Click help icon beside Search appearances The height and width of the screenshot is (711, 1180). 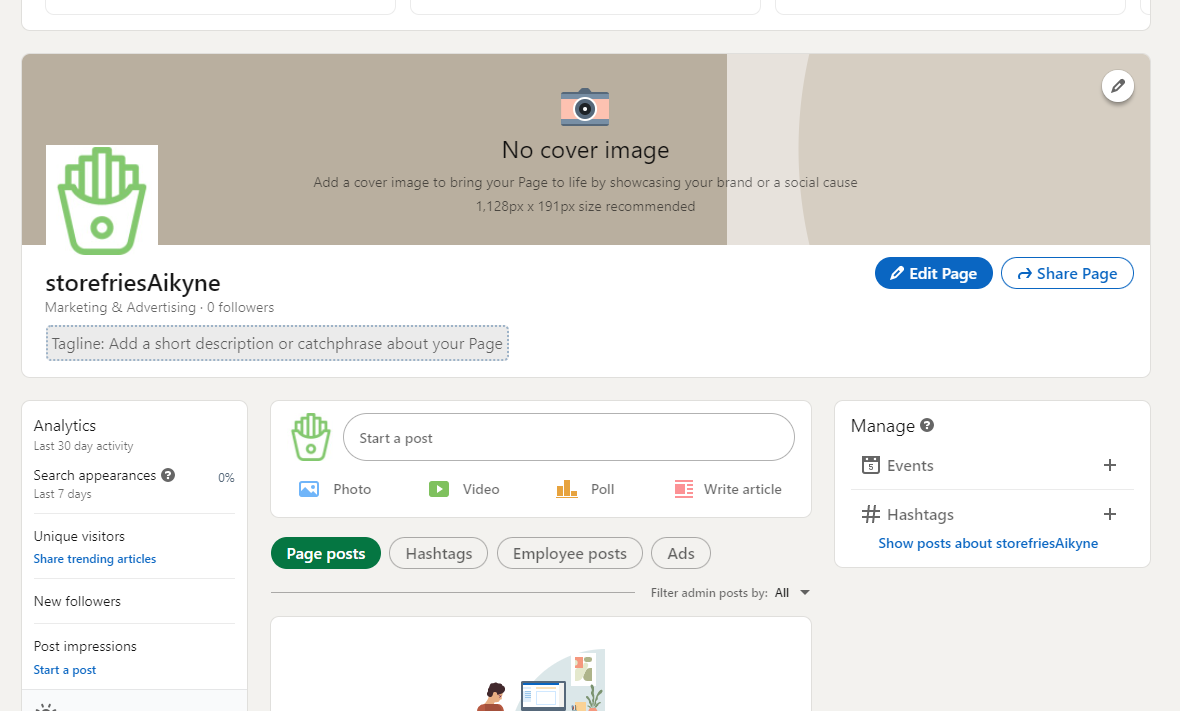pyautogui.click(x=168, y=475)
